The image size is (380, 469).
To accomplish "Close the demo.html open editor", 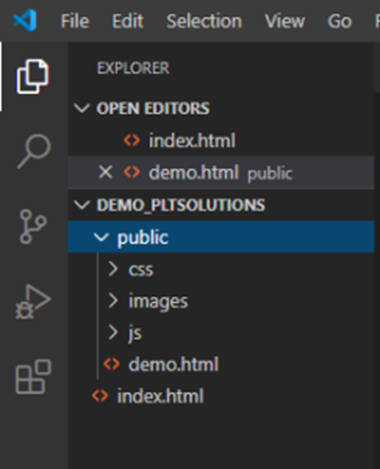I will click(x=105, y=173).
